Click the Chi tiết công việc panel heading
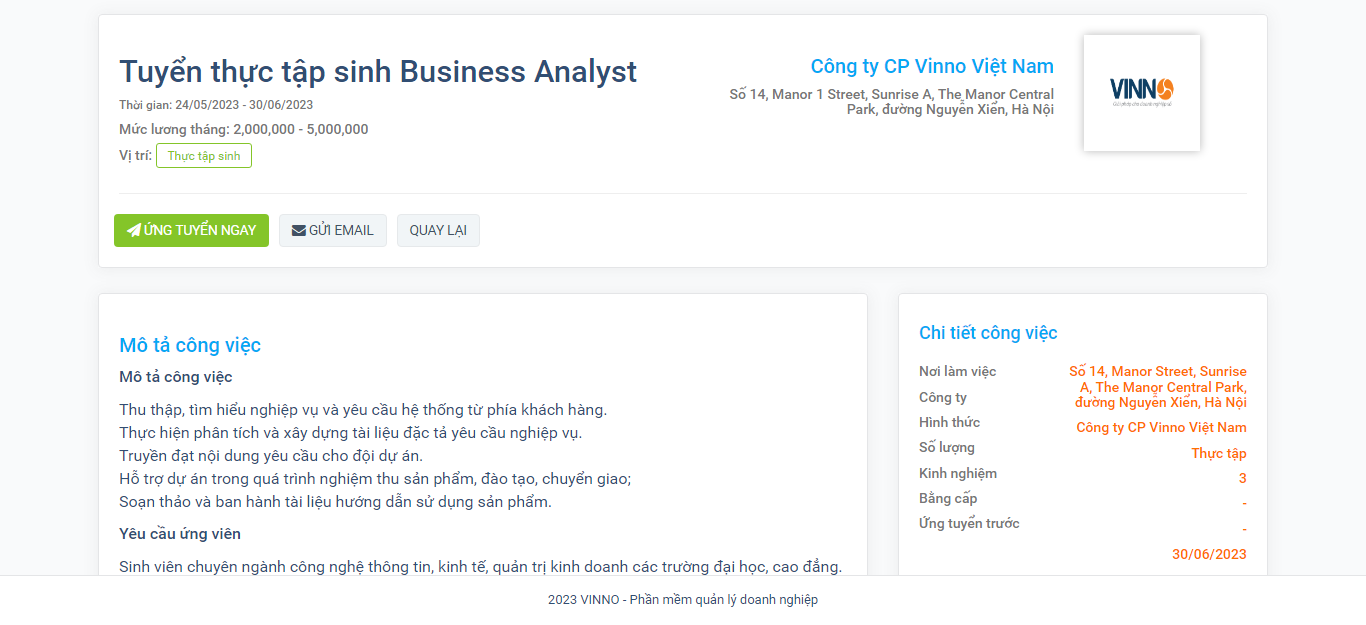Screen dimensions: 1366x625 (x=988, y=333)
